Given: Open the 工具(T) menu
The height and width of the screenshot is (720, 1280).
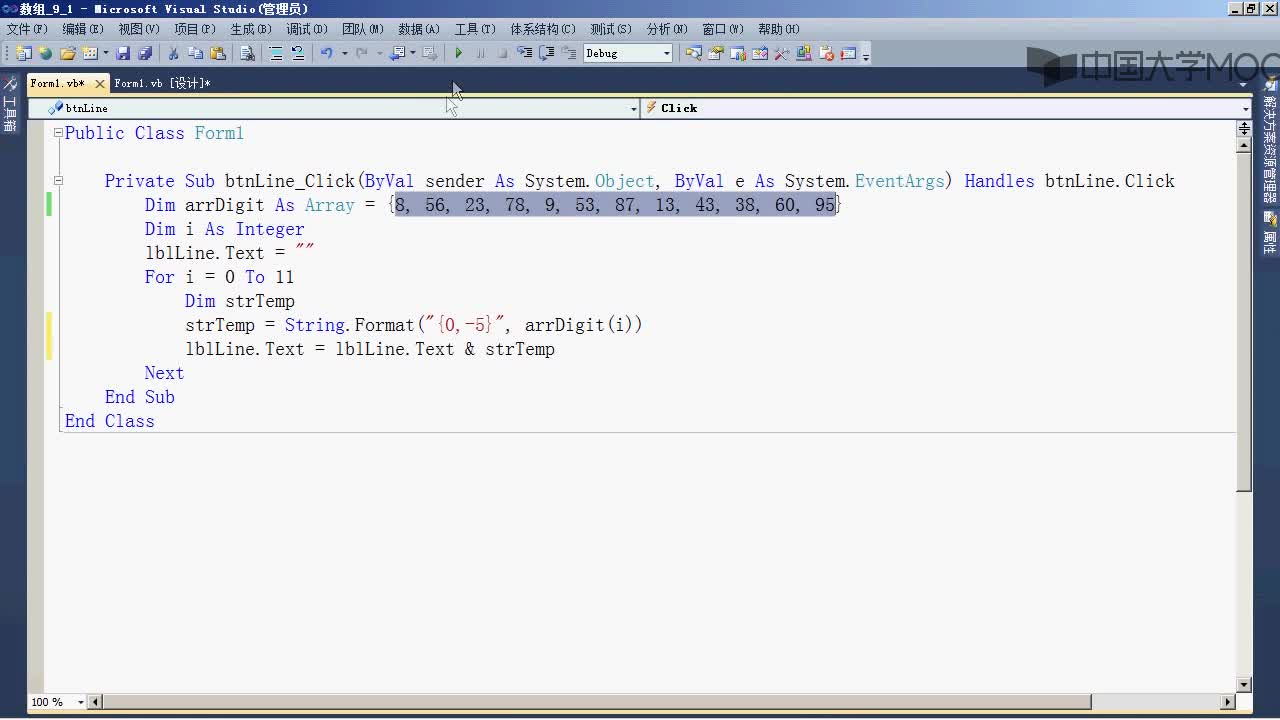Looking at the screenshot, I should tap(474, 29).
